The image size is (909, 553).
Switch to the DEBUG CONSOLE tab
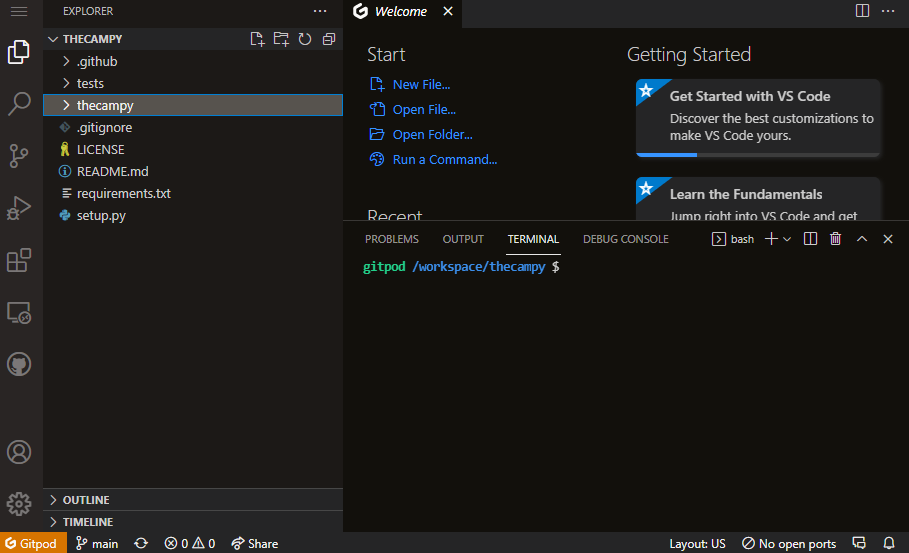click(626, 239)
